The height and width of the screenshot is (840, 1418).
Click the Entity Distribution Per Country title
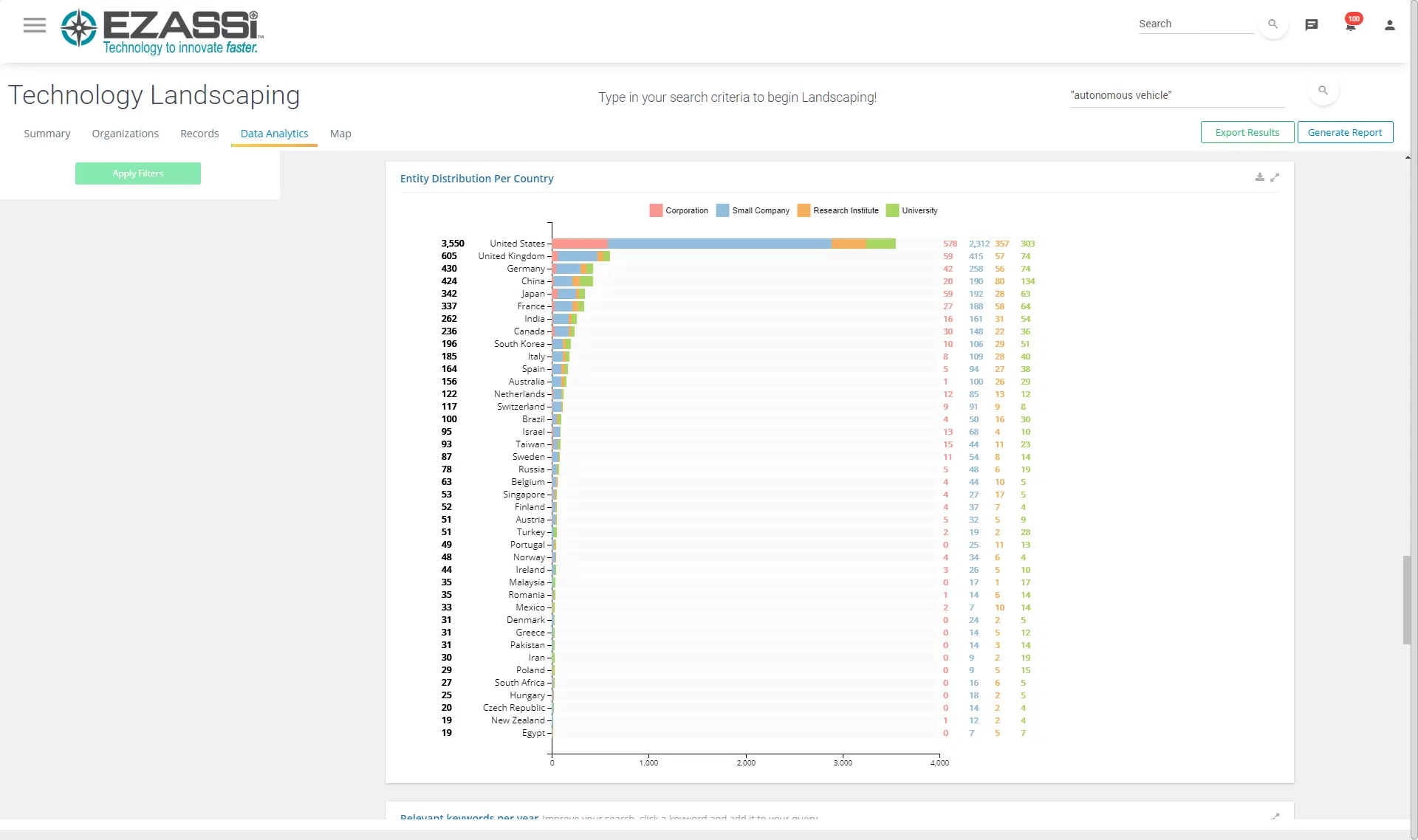point(476,179)
